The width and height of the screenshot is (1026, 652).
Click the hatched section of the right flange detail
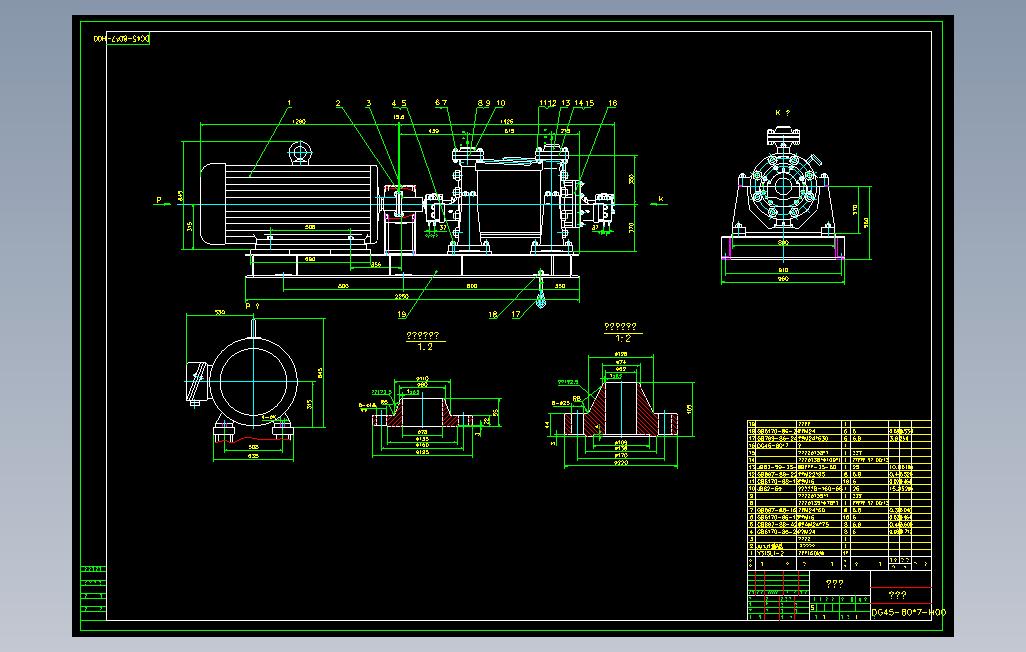coord(621,409)
